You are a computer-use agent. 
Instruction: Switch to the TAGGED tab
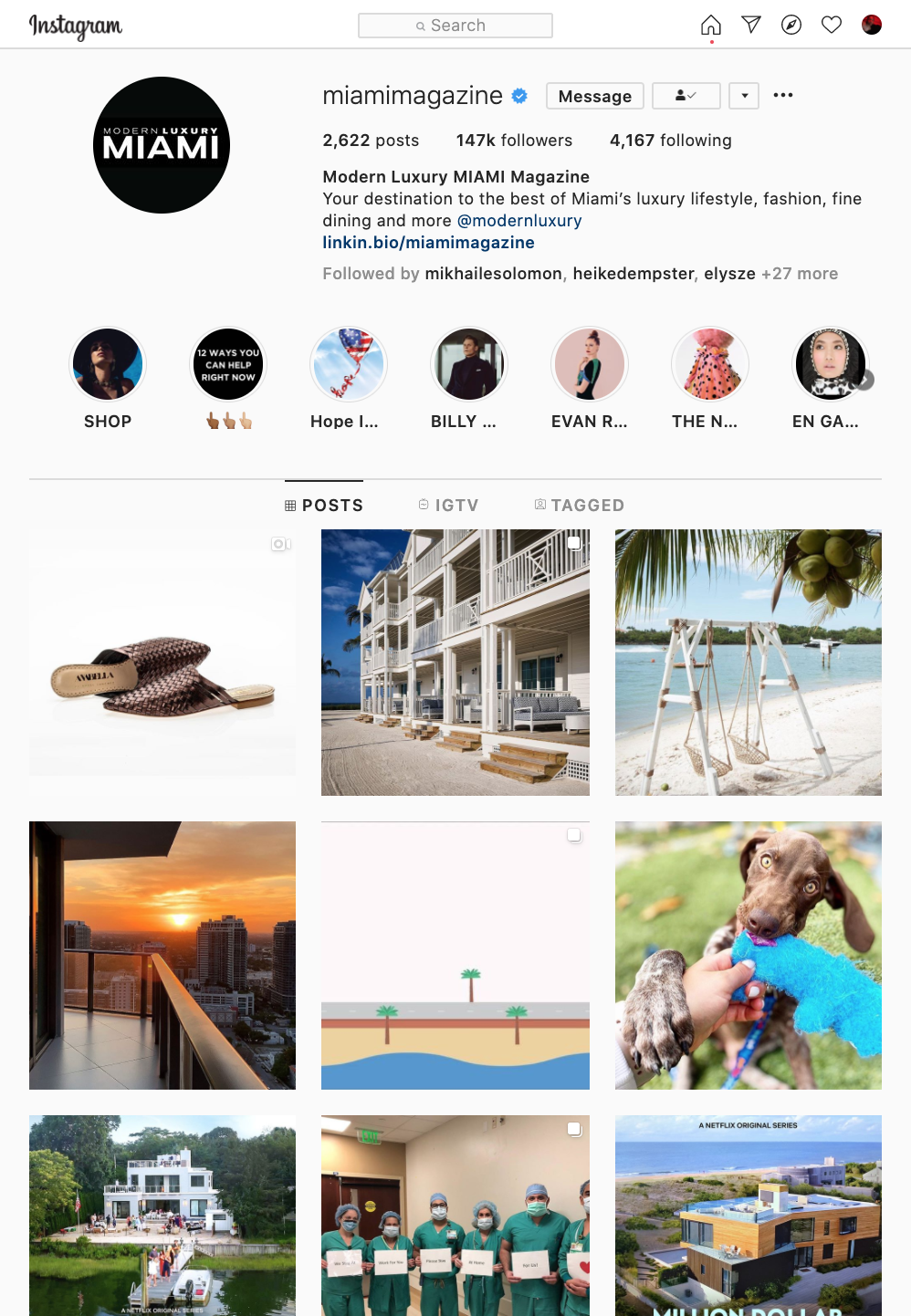[580, 505]
